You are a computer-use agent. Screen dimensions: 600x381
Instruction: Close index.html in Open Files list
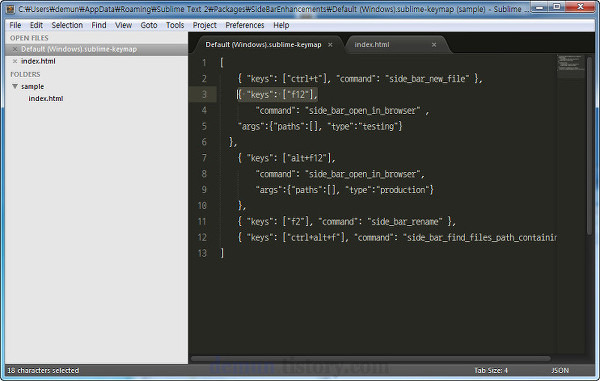pyautogui.click(x=15, y=61)
